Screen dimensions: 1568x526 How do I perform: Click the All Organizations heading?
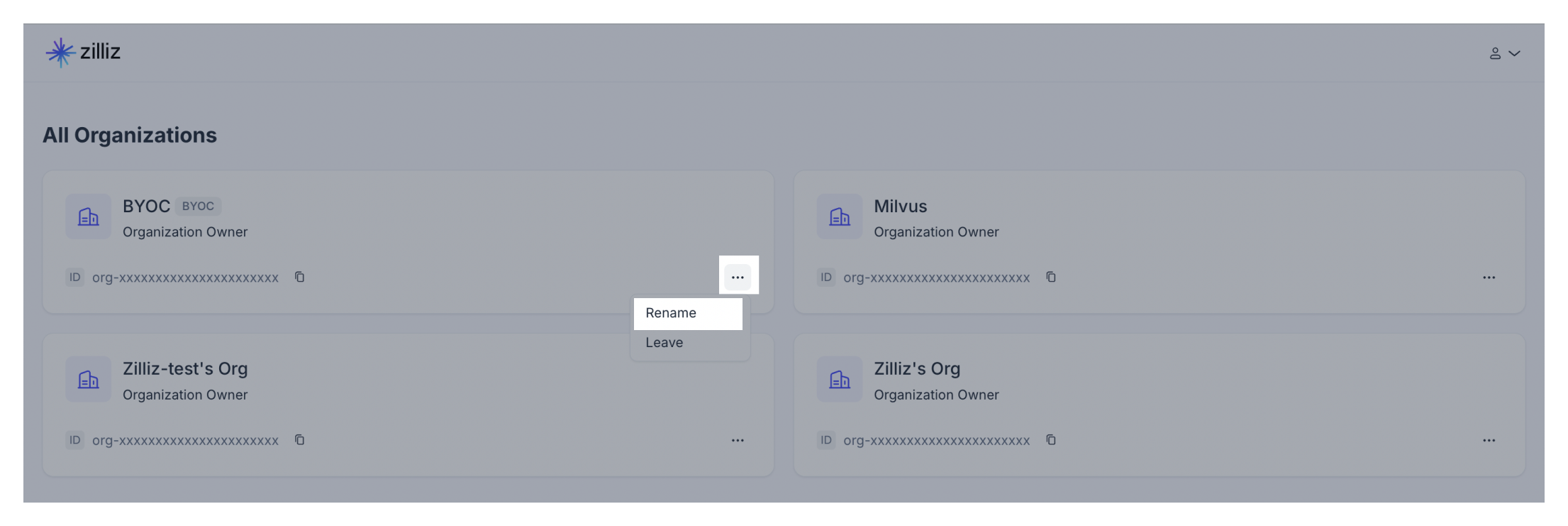(130, 135)
